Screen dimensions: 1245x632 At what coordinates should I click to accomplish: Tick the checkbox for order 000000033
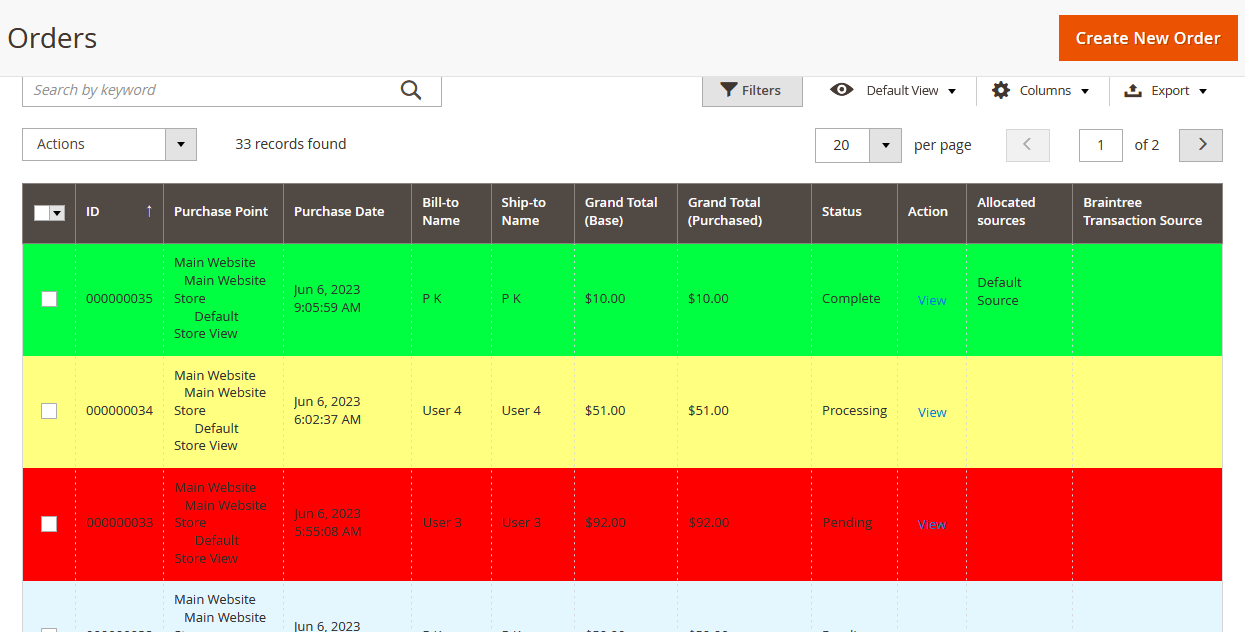click(x=49, y=523)
